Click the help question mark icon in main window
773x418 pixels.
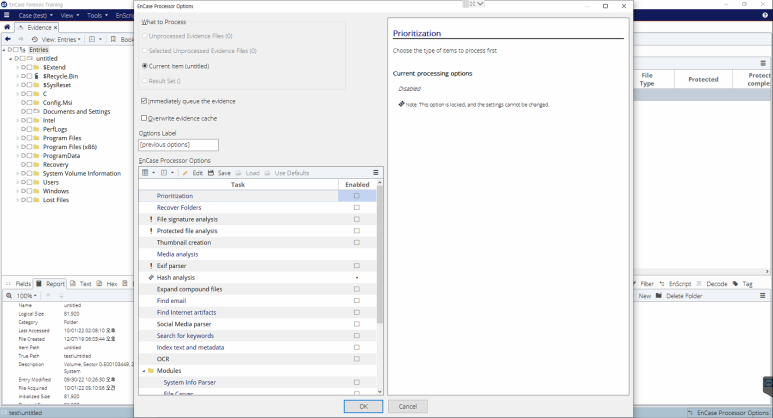point(765,15)
